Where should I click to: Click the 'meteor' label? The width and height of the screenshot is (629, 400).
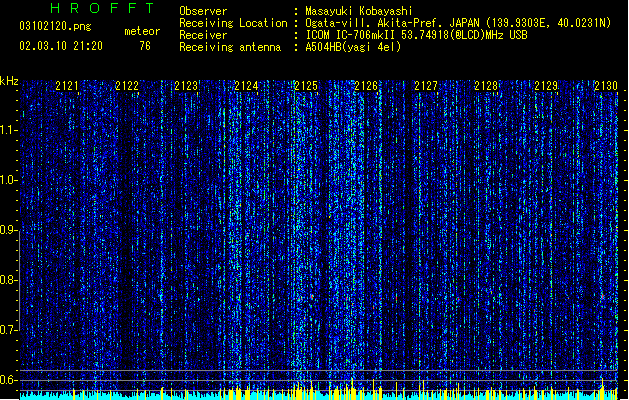coord(142,31)
